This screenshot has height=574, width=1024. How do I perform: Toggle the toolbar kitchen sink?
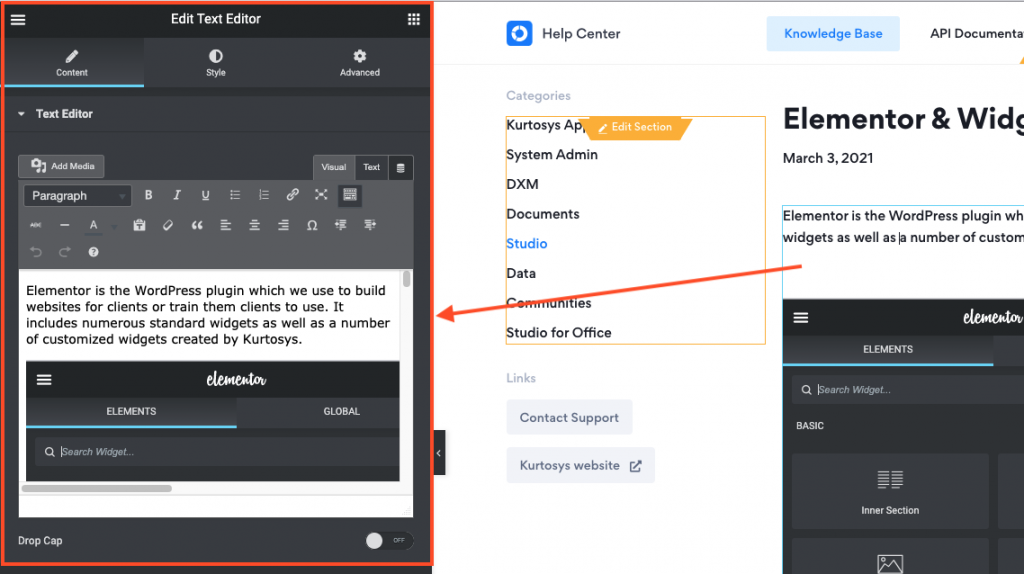pyautogui.click(x=350, y=195)
